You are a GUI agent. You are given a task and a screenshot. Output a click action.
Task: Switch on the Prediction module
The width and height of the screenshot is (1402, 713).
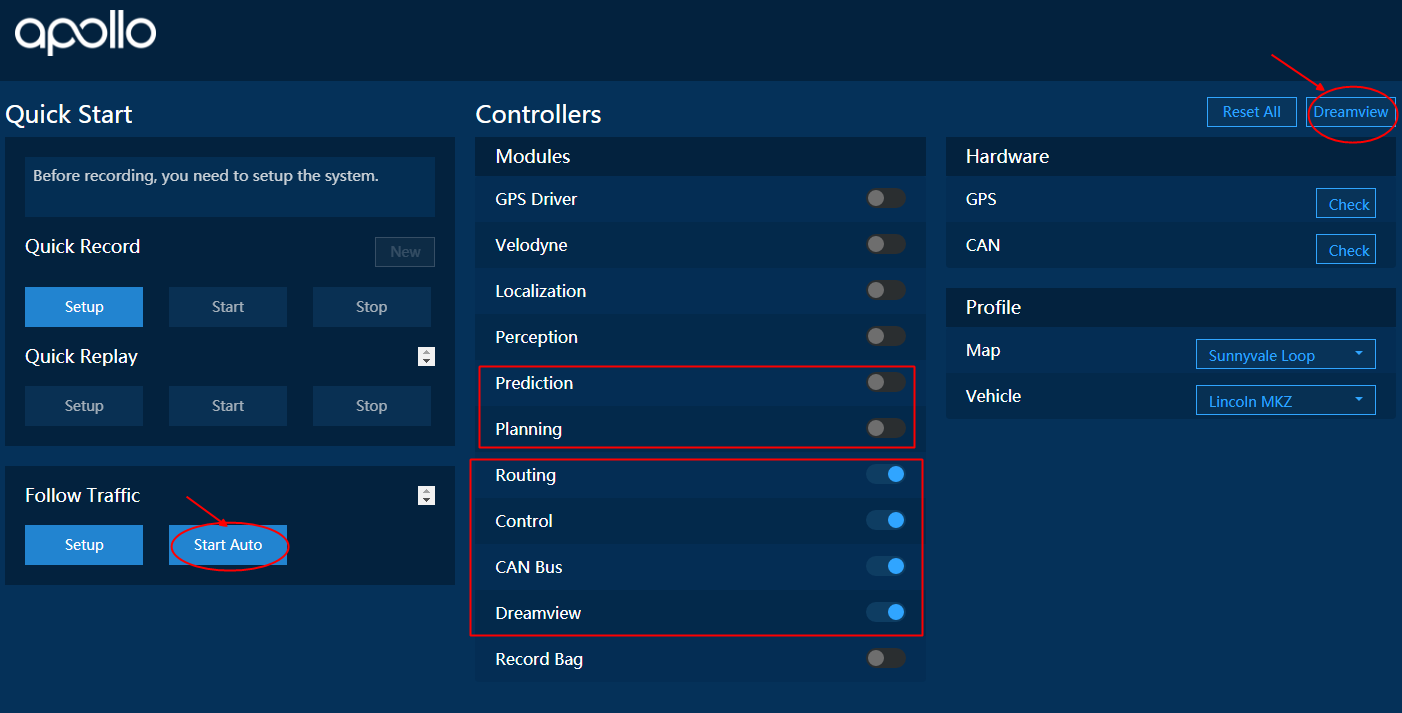[x=885, y=382]
